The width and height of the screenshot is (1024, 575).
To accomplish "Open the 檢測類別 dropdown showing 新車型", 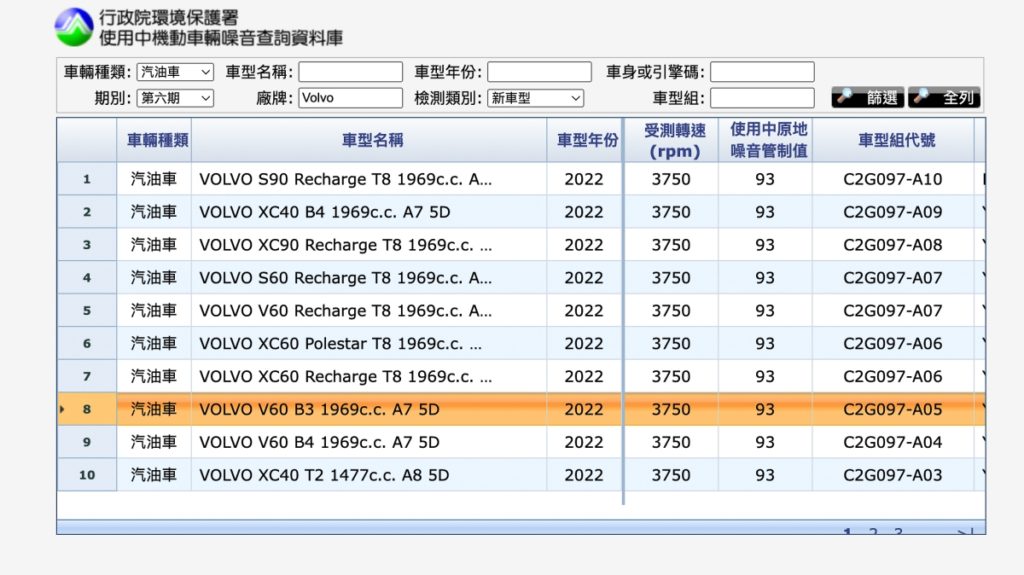I will click(535, 98).
